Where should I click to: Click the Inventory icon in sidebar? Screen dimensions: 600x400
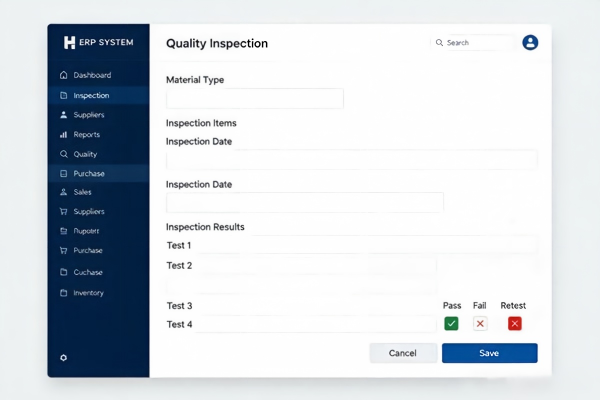tap(64, 293)
